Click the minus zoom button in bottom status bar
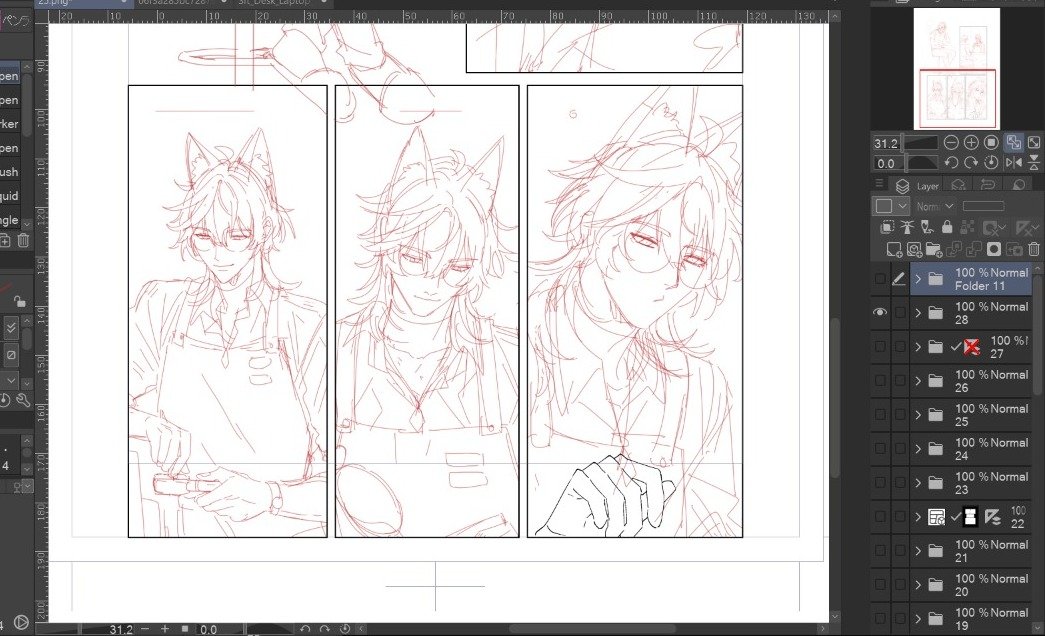Viewport: 1045px width, 636px height. pyautogui.click(x=145, y=629)
